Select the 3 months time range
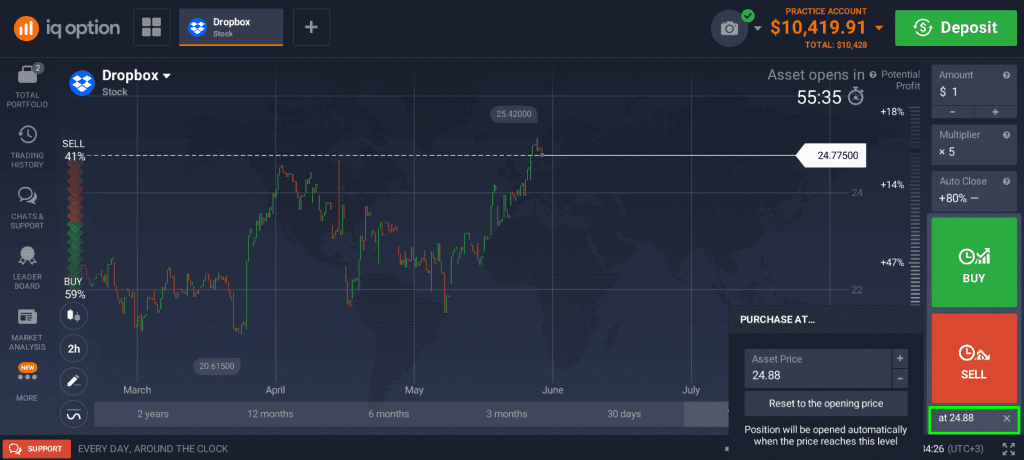The image size is (1024, 460). click(x=507, y=414)
